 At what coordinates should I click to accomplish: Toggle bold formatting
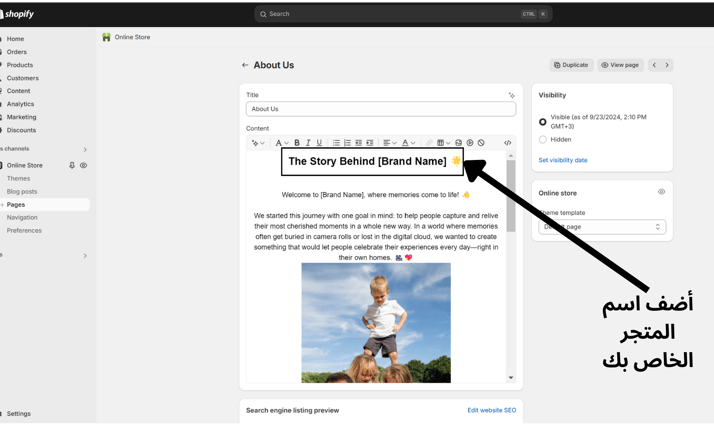(x=297, y=143)
